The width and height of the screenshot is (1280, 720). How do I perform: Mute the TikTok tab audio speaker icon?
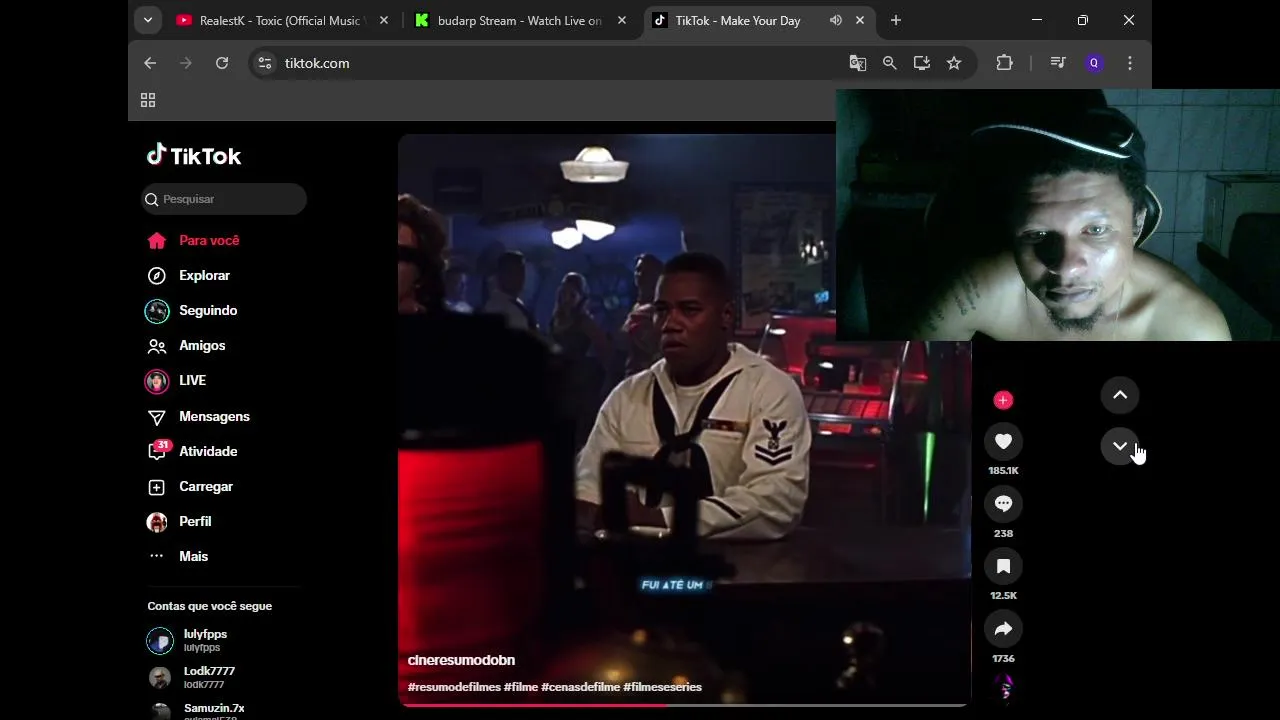coord(835,20)
